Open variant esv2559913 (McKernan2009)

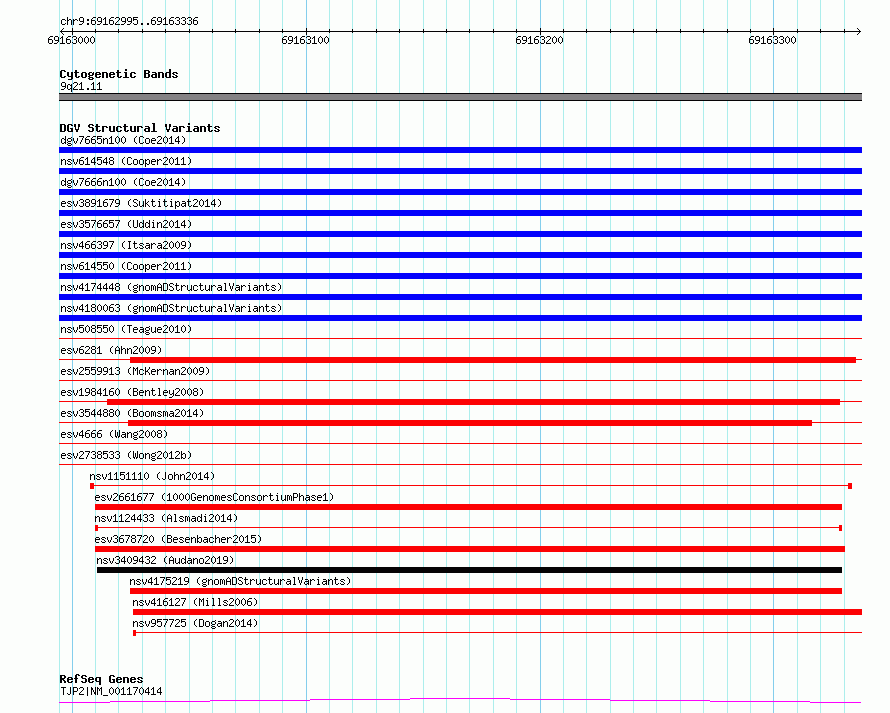[135, 371]
